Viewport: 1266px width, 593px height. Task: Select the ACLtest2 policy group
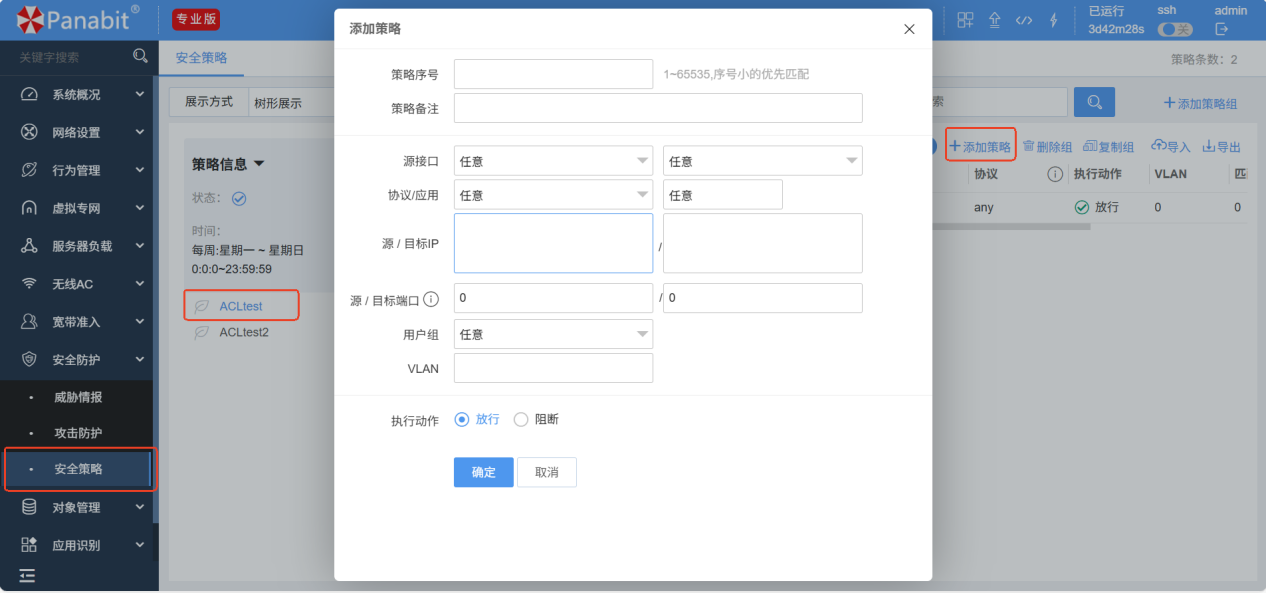[244, 333]
